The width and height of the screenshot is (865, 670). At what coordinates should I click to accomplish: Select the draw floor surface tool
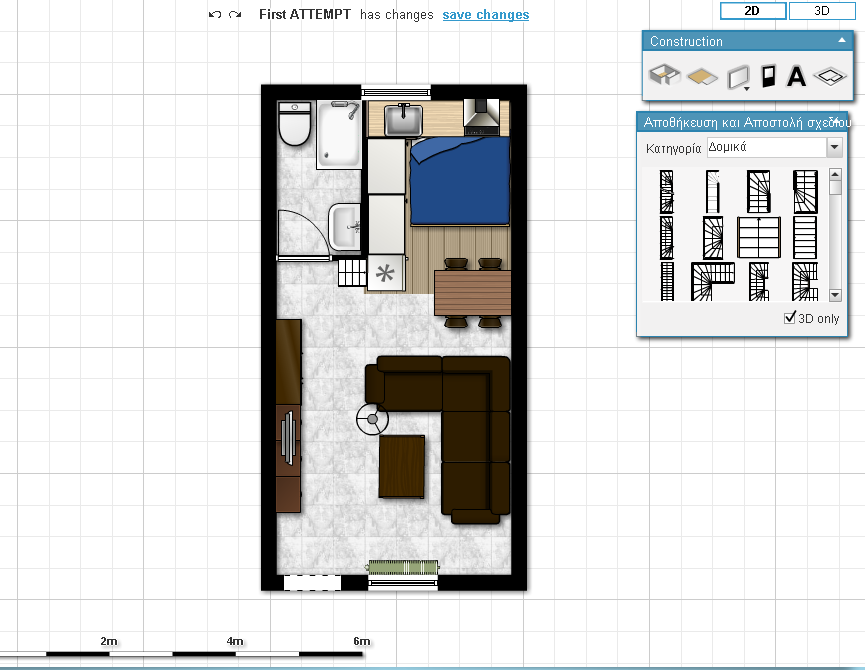coord(702,76)
